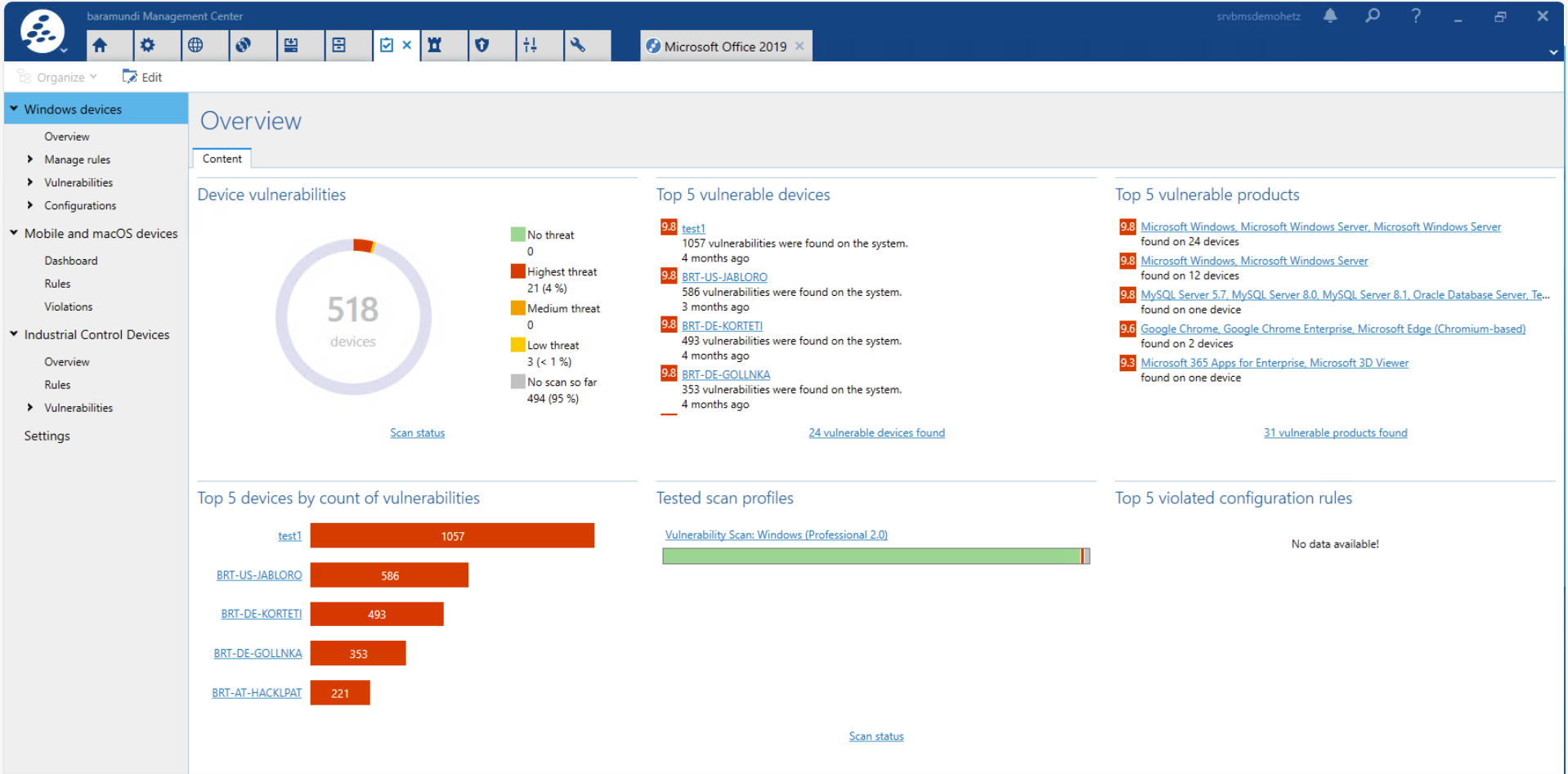The width and height of the screenshot is (1568, 774).
Task: Select the Content tab
Action: click(x=222, y=159)
